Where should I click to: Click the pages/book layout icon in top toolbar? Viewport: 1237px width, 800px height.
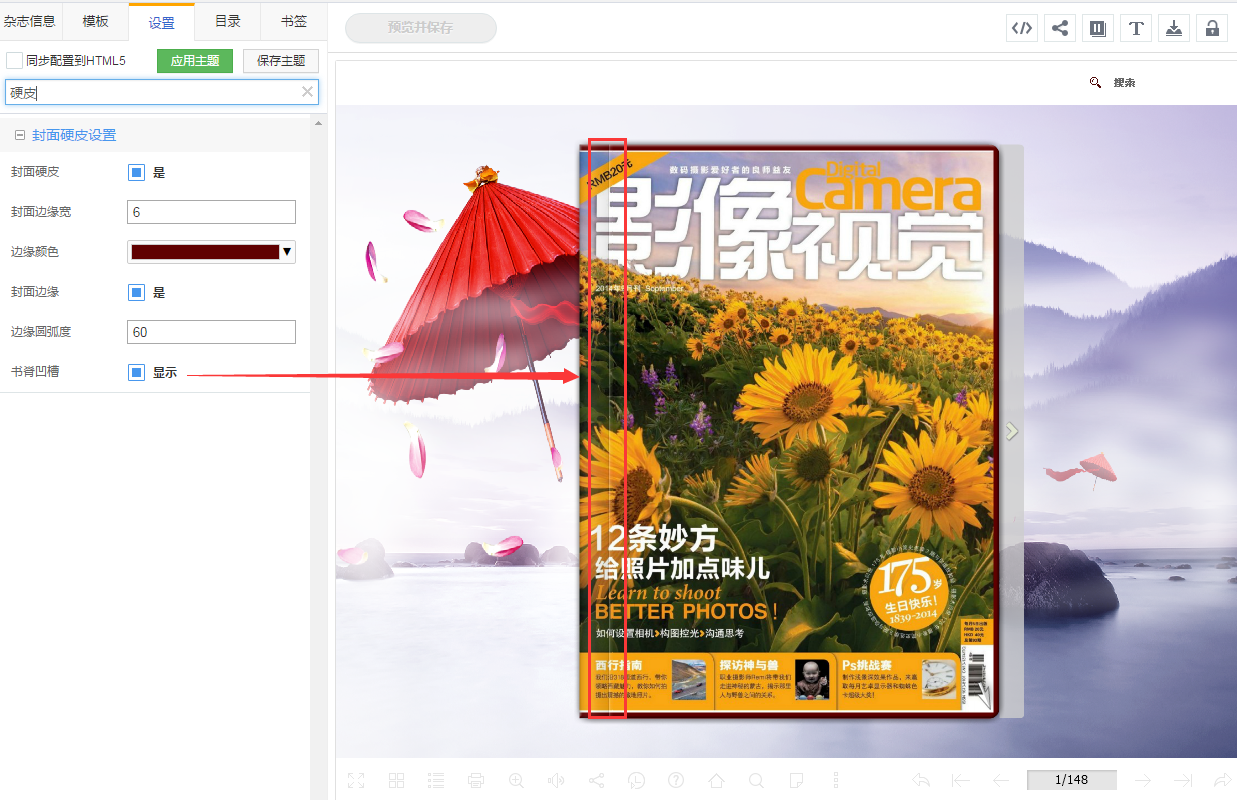pyautogui.click(x=1098, y=28)
